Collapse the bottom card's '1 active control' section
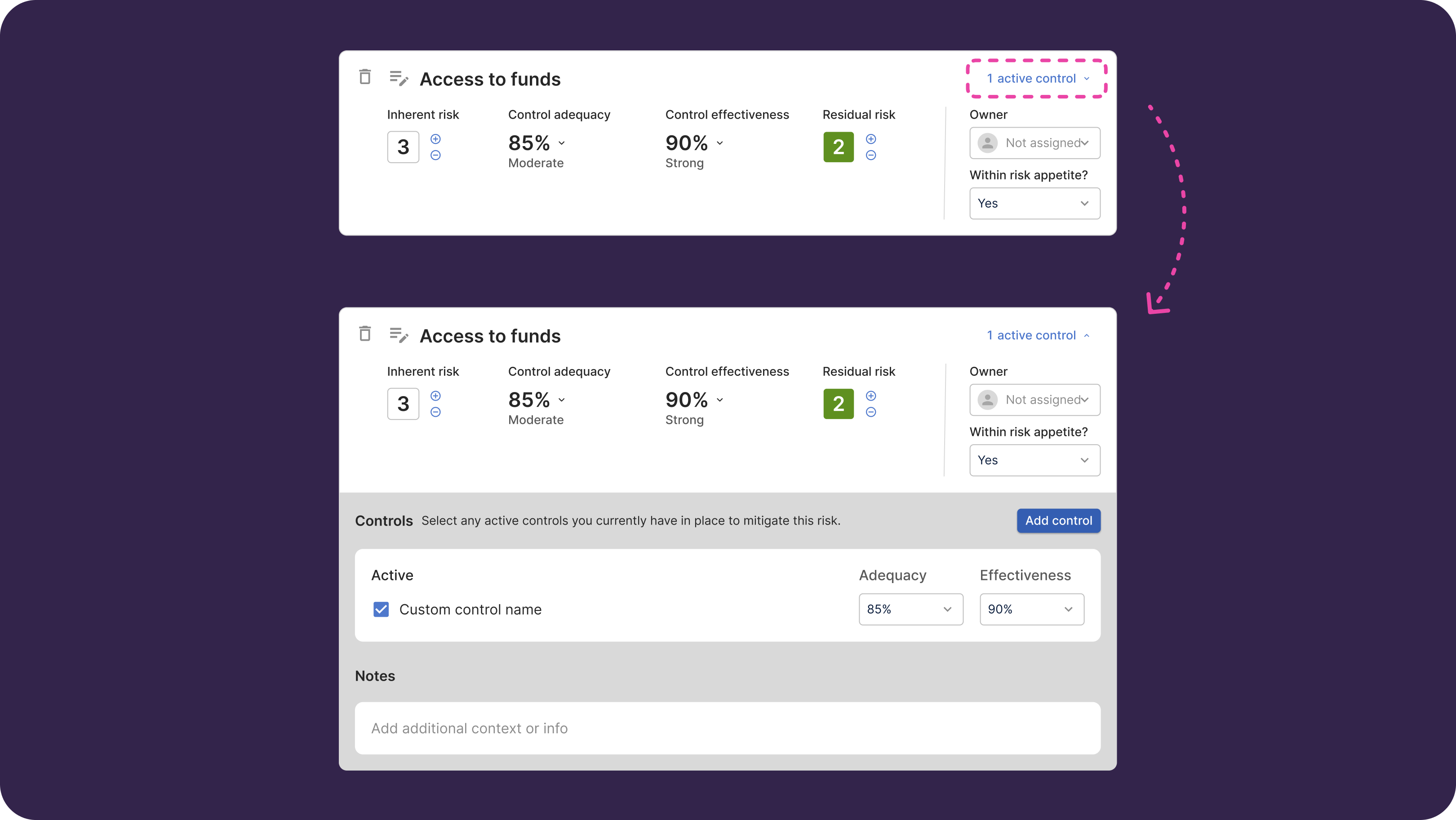1456x820 pixels. pos(1037,335)
